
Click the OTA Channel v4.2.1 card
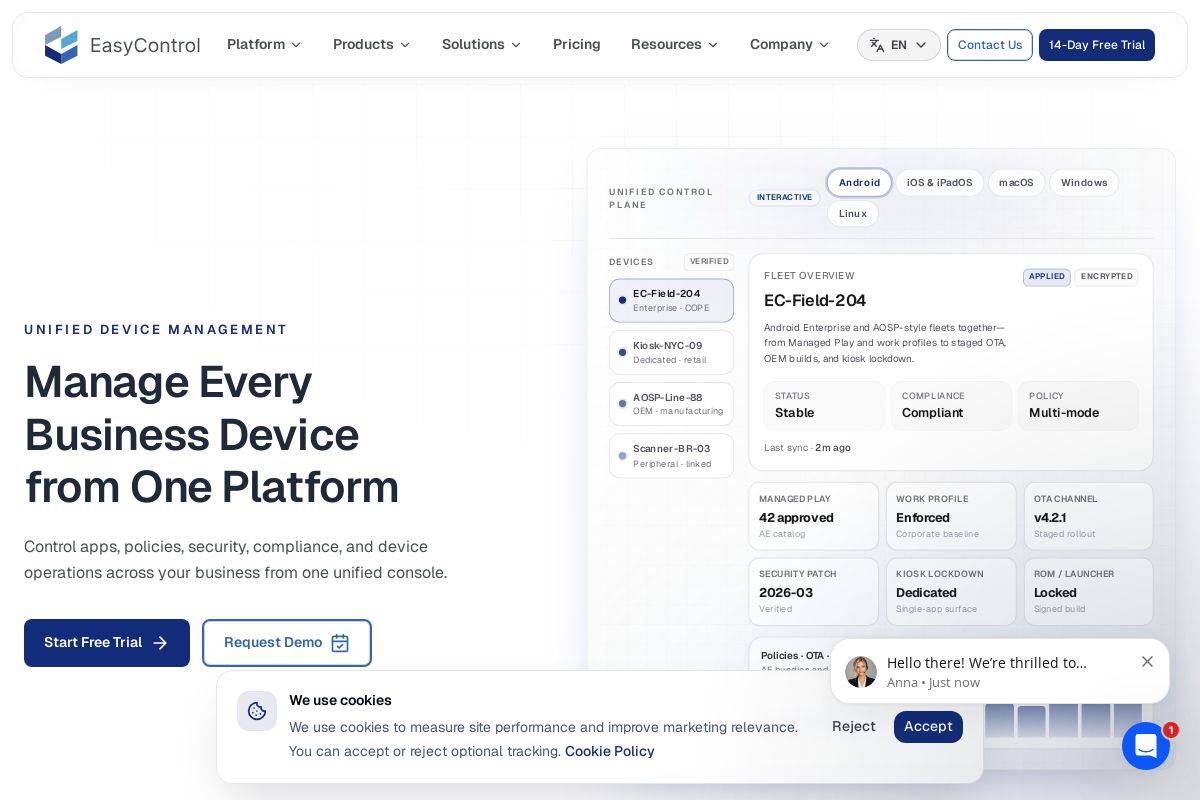[1088, 517]
